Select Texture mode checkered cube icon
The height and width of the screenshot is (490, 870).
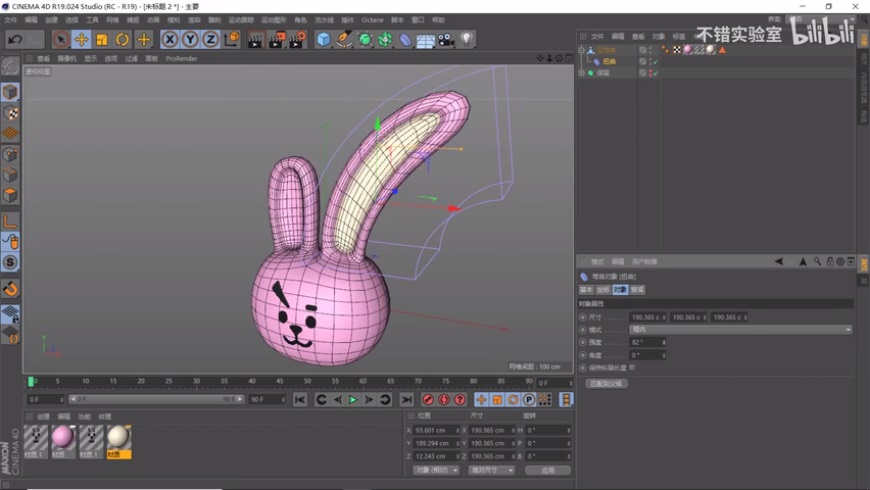pos(10,113)
